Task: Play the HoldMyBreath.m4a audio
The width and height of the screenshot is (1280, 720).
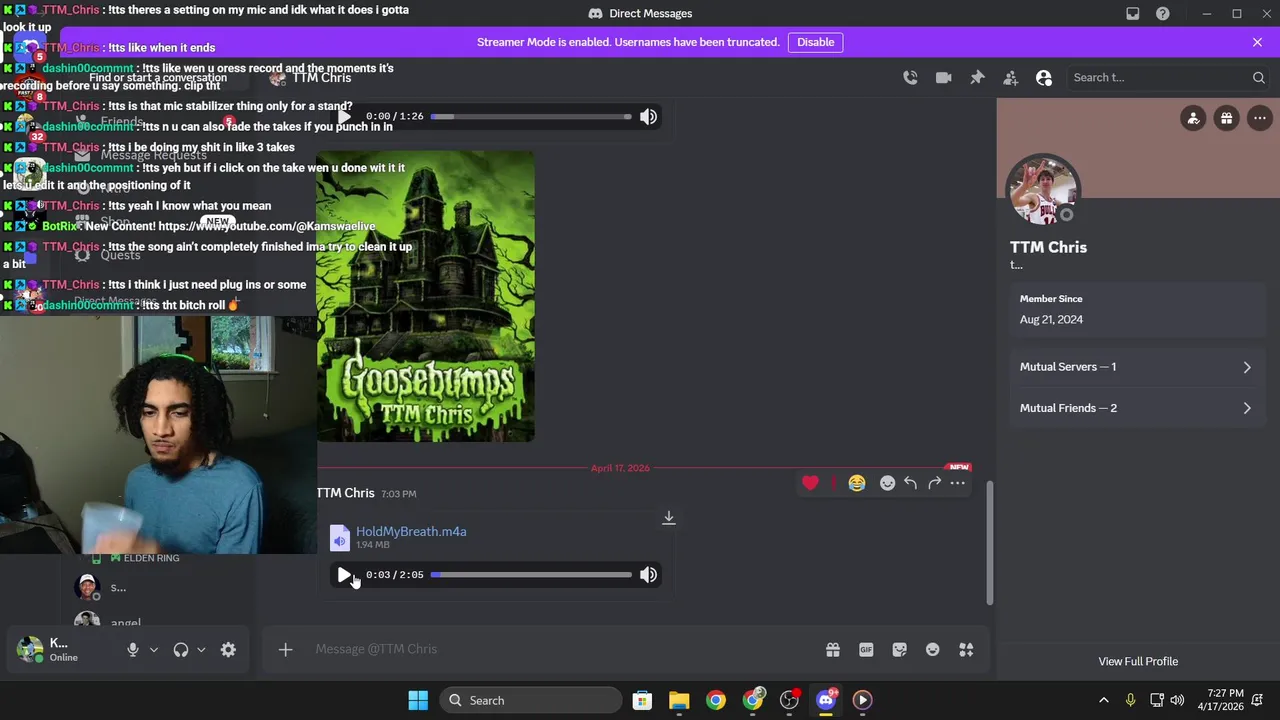Action: [344, 575]
